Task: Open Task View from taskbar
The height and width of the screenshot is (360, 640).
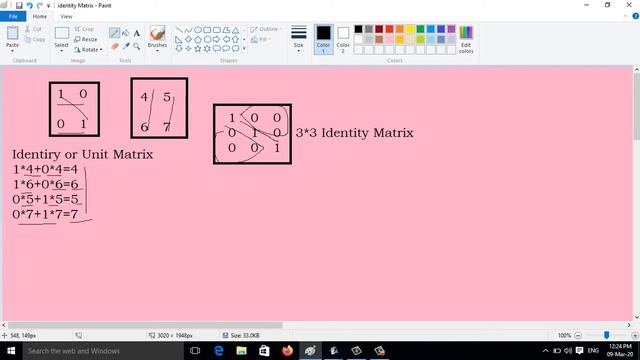Action: click(x=195, y=351)
